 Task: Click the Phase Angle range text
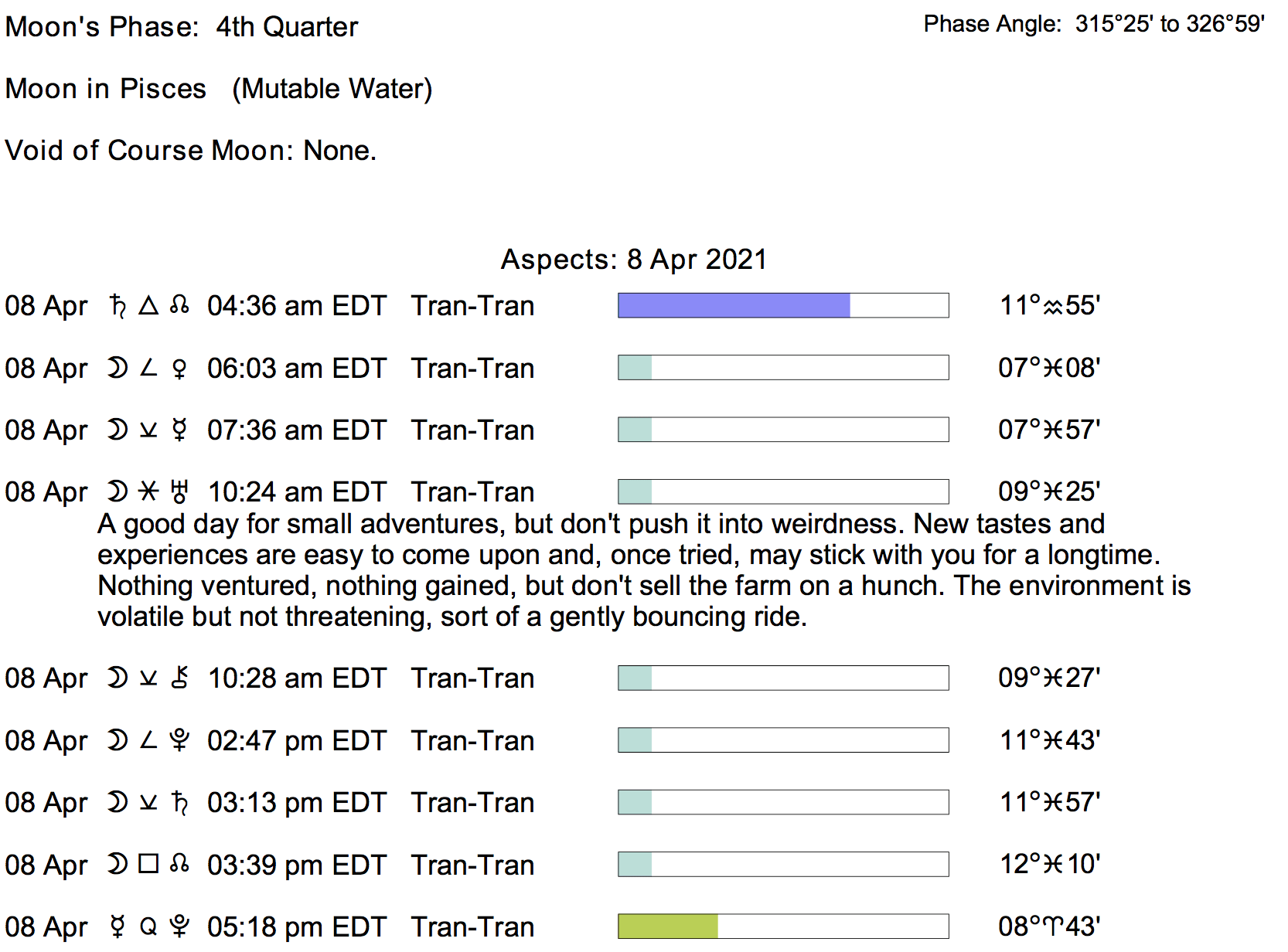(x=1093, y=24)
